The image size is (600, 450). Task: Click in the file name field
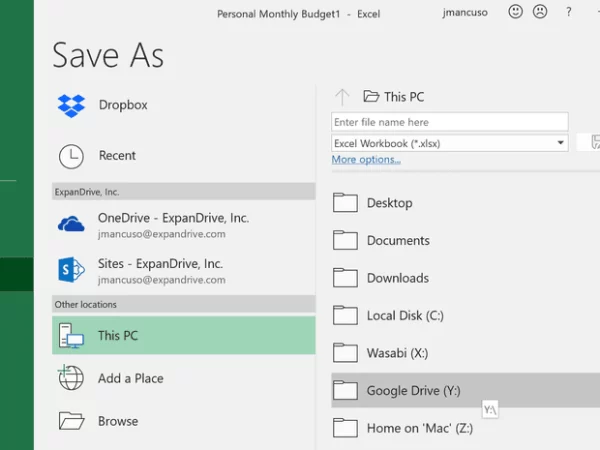pos(450,122)
